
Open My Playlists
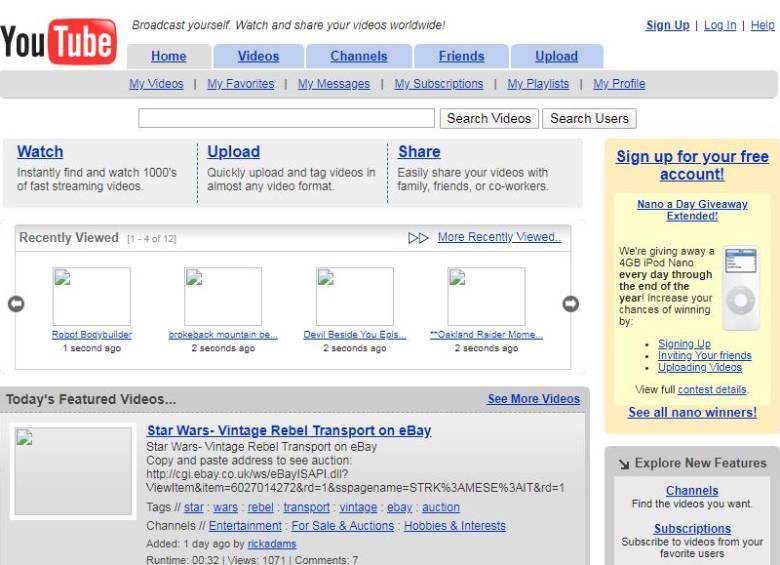538,84
